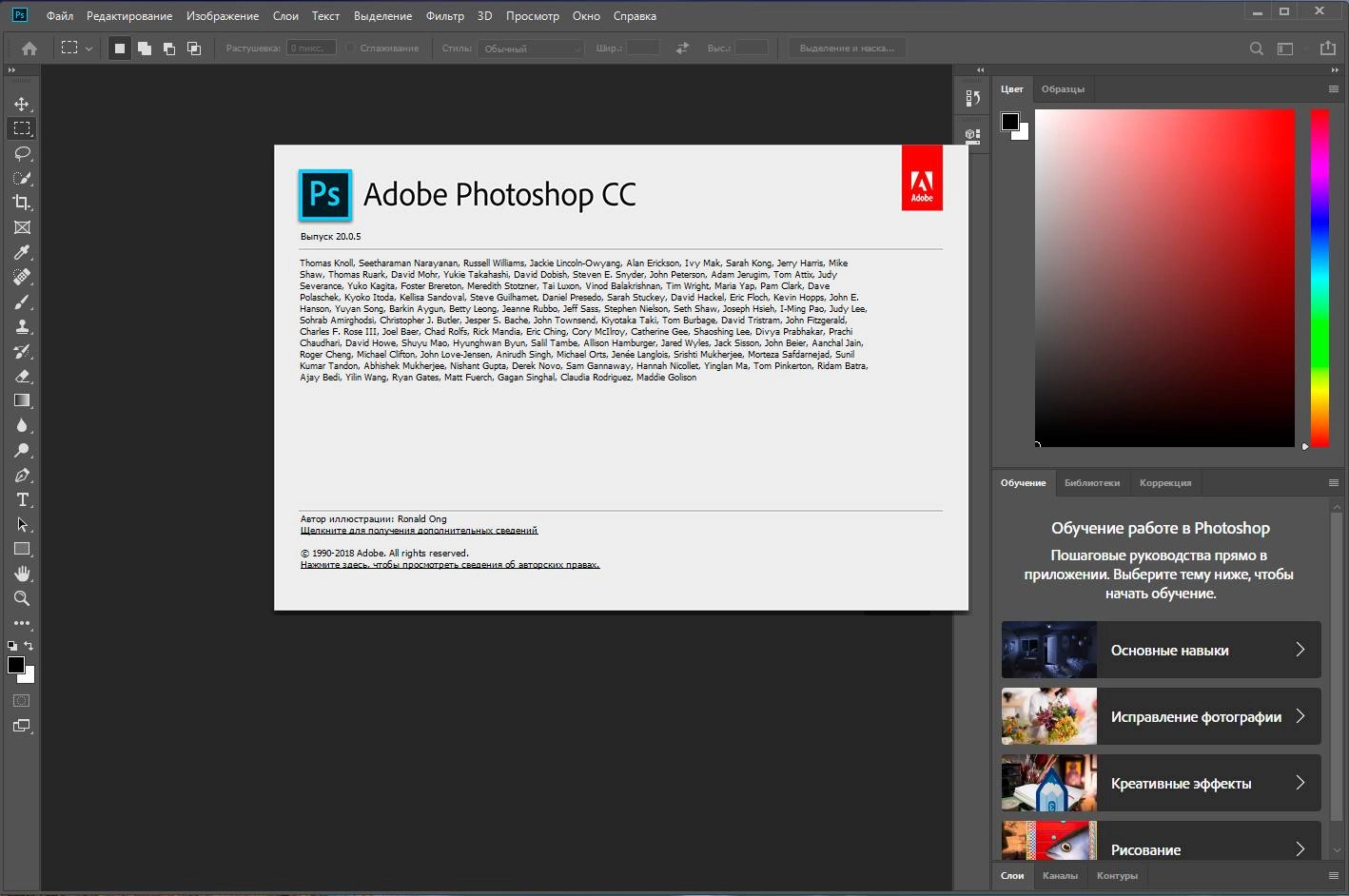Open the Фильтр menu
The image size is (1349, 896).
point(445,16)
